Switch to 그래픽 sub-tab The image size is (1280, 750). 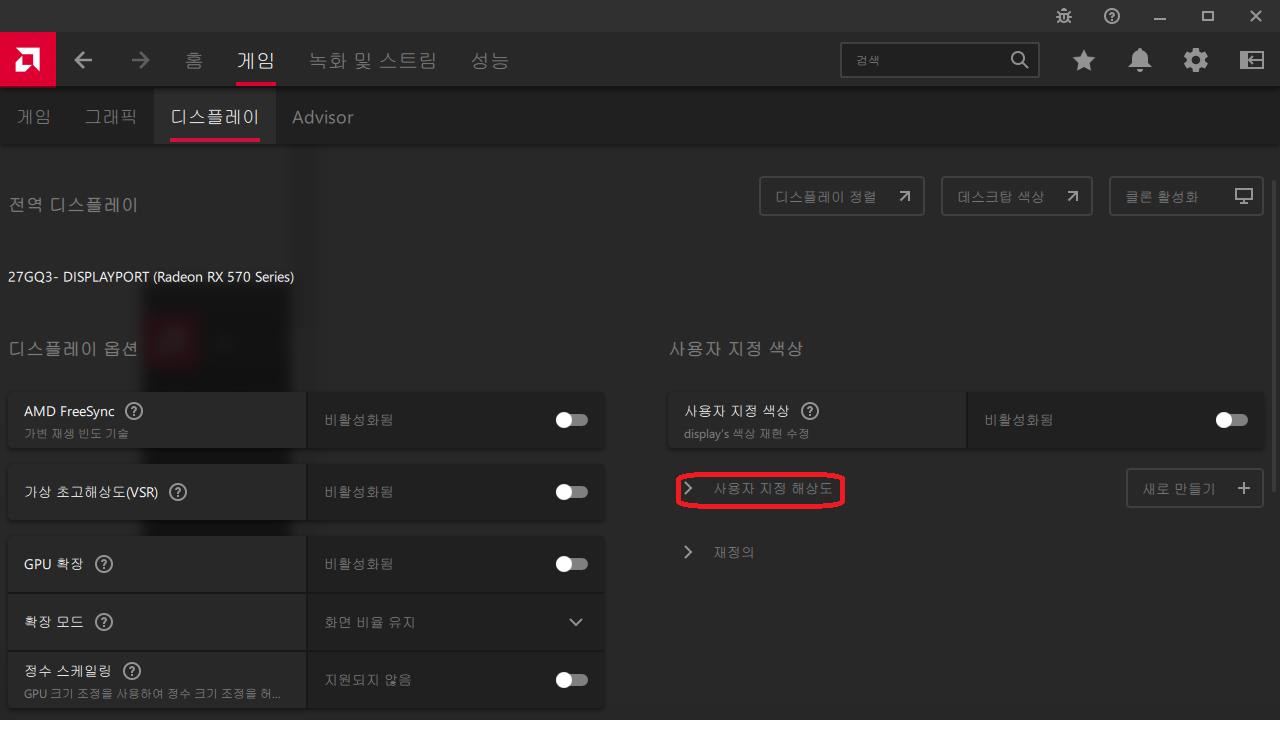pyautogui.click(x=111, y=117)
